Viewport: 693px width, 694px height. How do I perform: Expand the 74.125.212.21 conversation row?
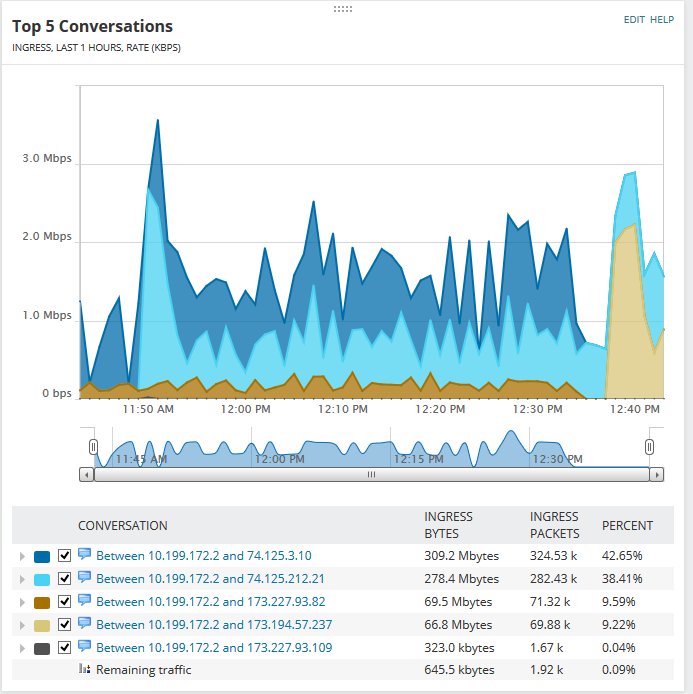(x=22, y=579)
